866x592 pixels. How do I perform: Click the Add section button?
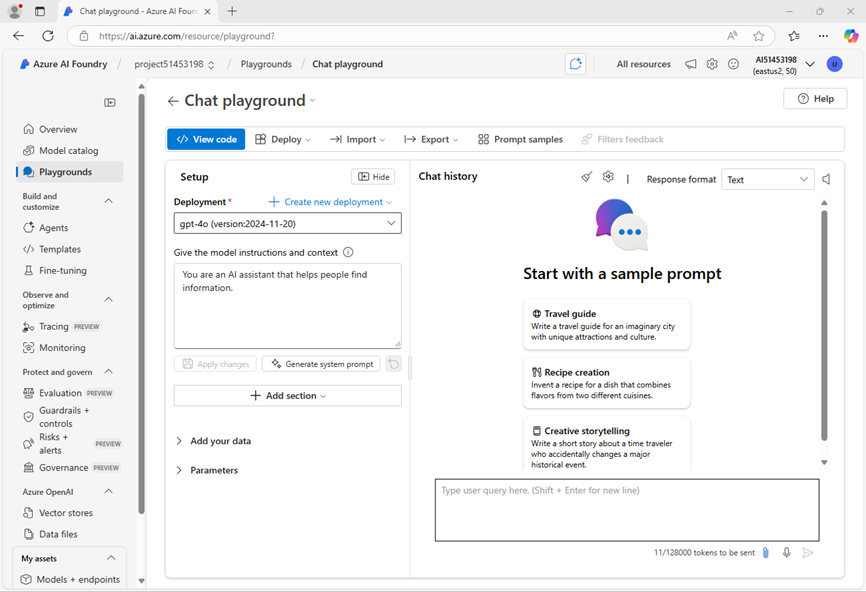pos(288,396)
